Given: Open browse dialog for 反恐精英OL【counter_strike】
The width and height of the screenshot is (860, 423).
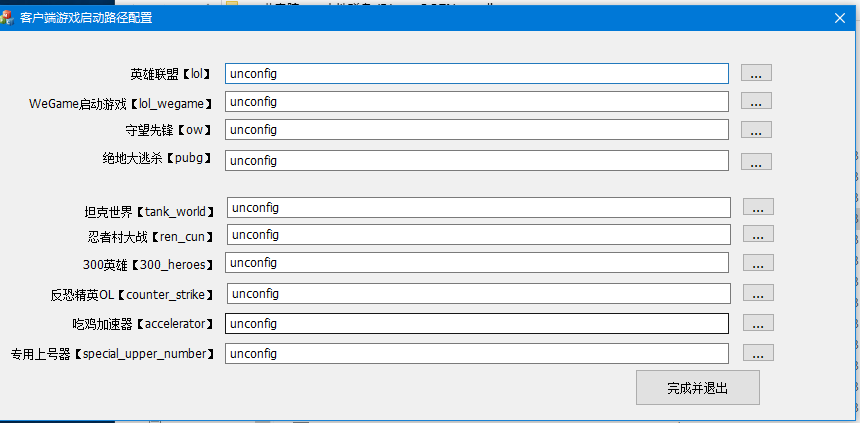Looking at the screenshot, I should 758,294.
